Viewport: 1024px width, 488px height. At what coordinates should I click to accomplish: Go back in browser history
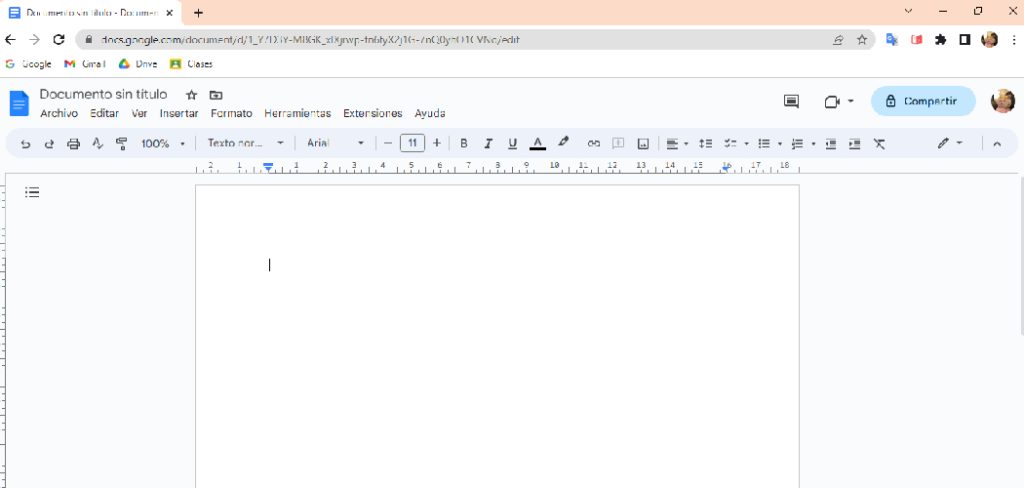point(10,40)
